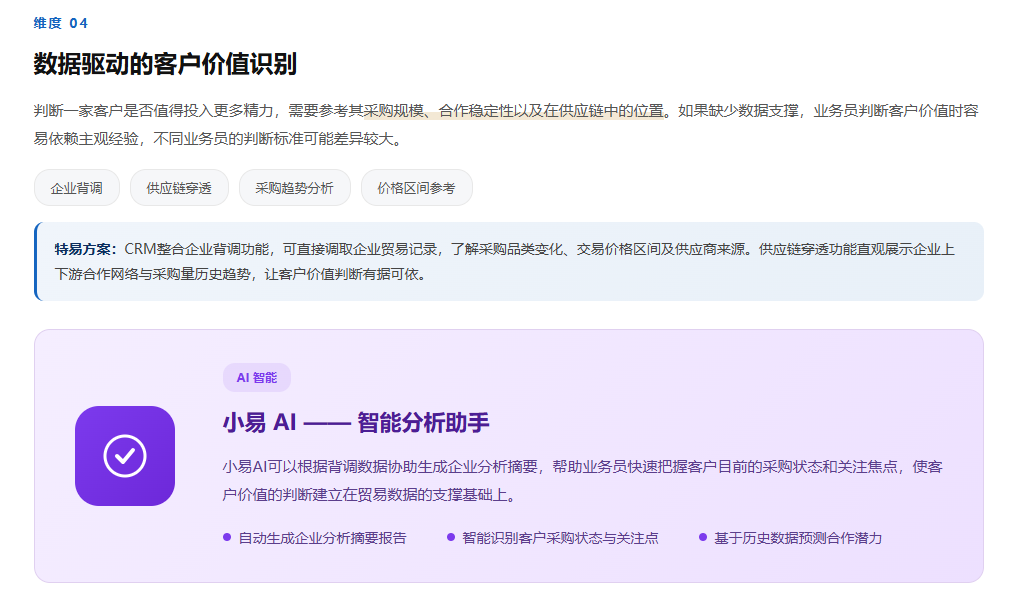Click the purple checkmark icon tile
Screen dimensions: 1015x606
[x=125, y=456]
